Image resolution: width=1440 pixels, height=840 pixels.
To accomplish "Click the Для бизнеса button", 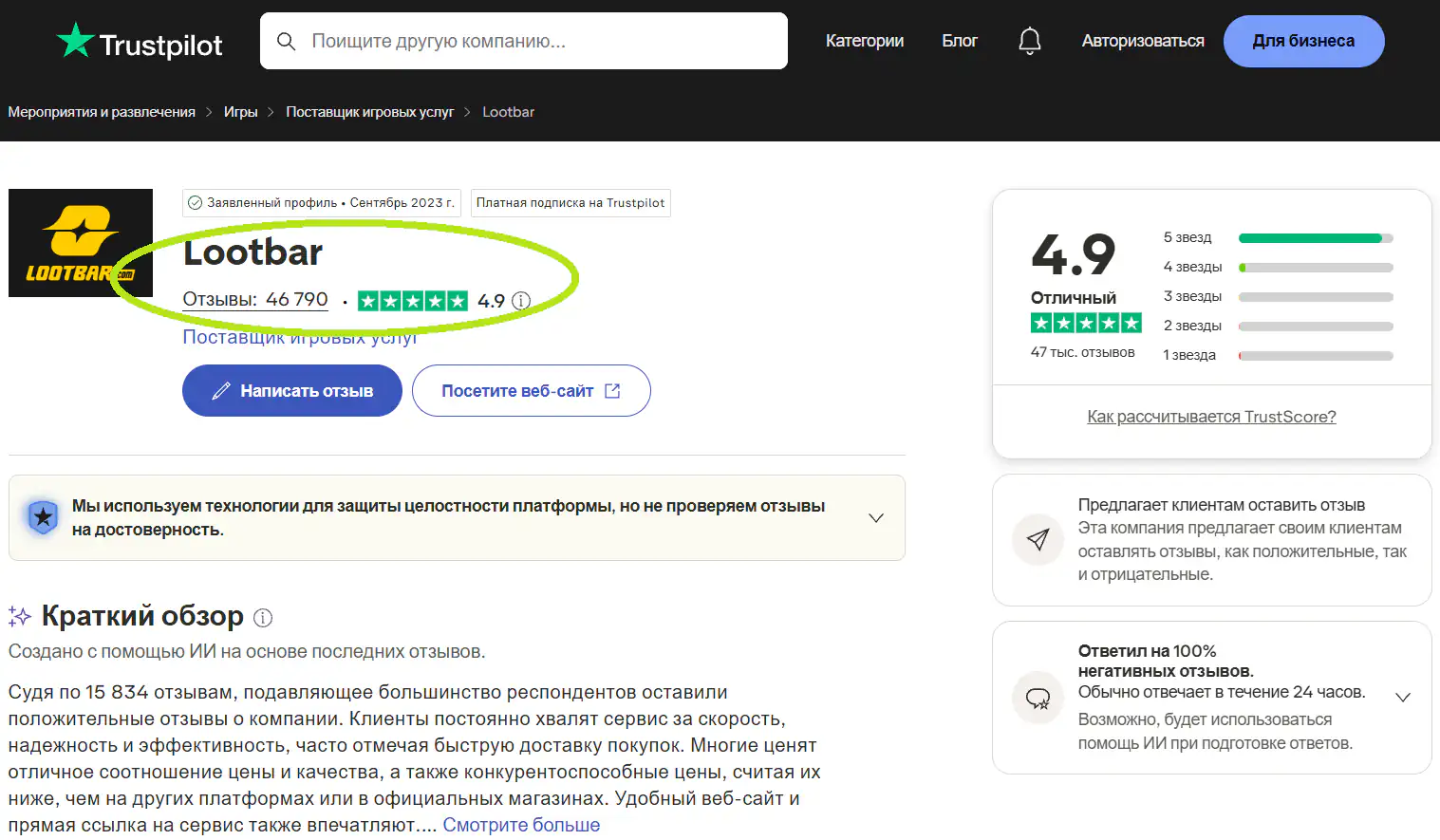I will coord(1304,41).
